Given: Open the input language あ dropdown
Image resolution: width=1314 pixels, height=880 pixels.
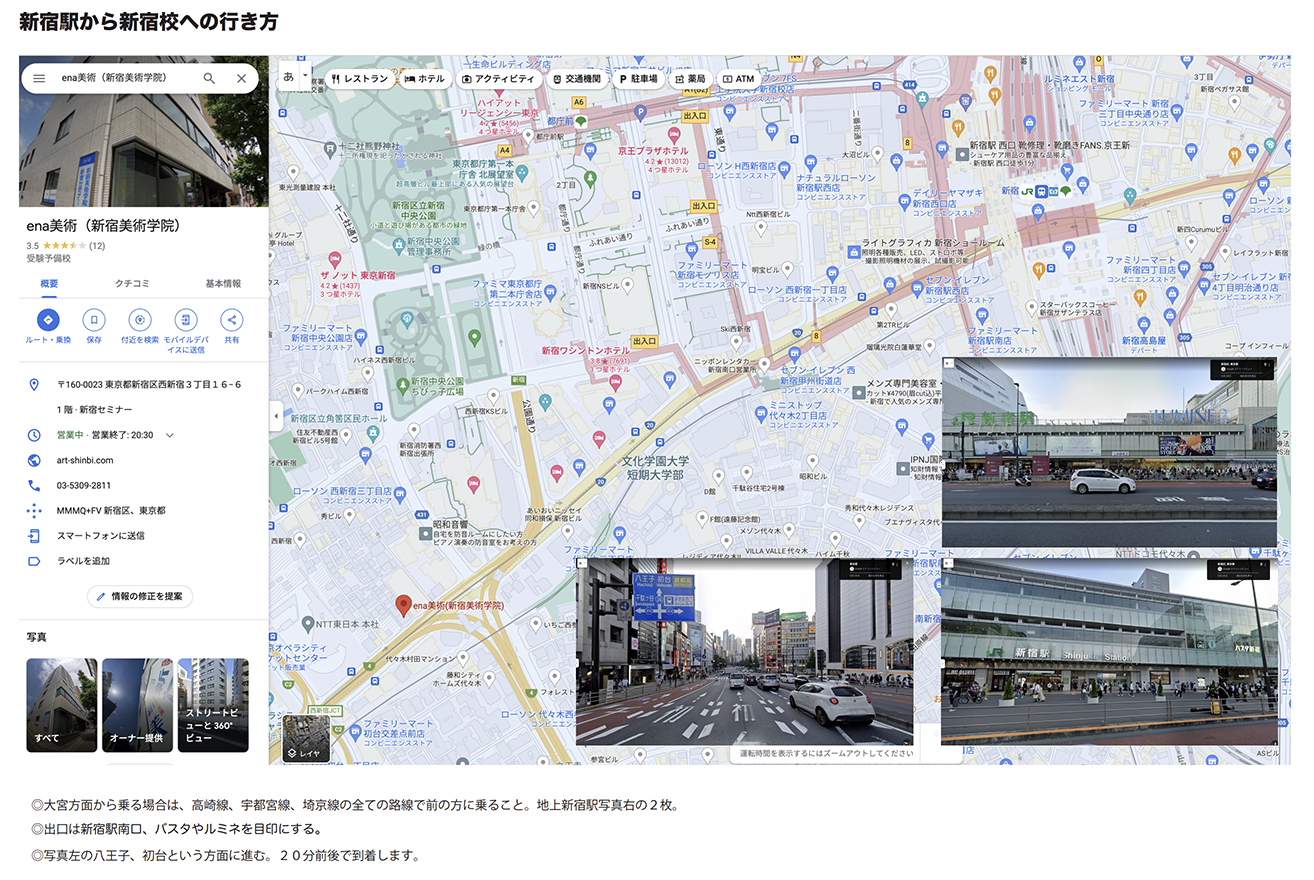Looking at the screenshot, I should (295, 76).
